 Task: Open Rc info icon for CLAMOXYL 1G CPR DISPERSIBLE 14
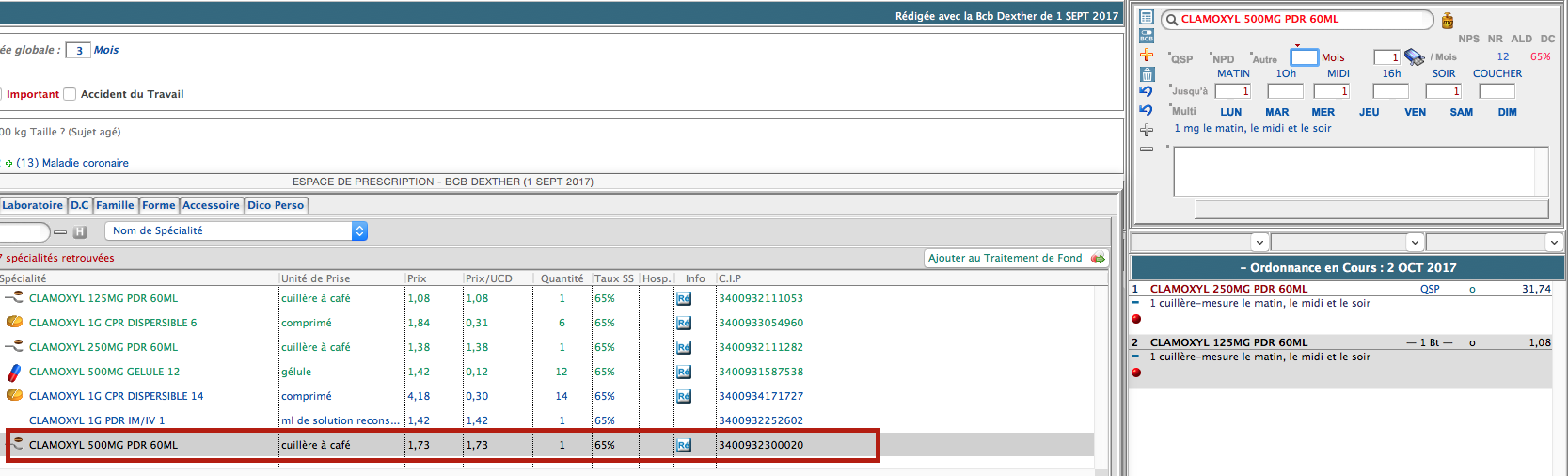[x=684, y=396]
